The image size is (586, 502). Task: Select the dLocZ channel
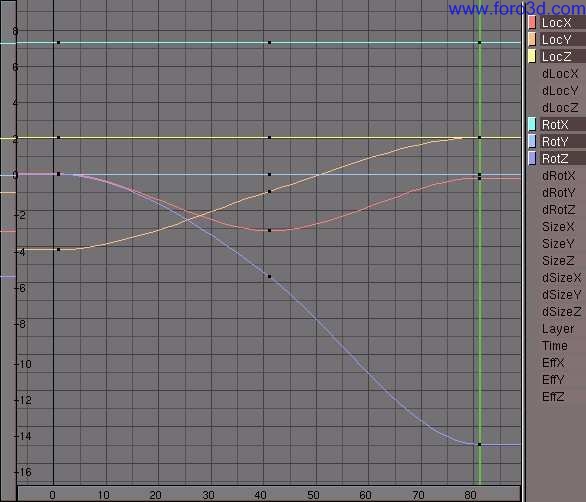(560, 108)
